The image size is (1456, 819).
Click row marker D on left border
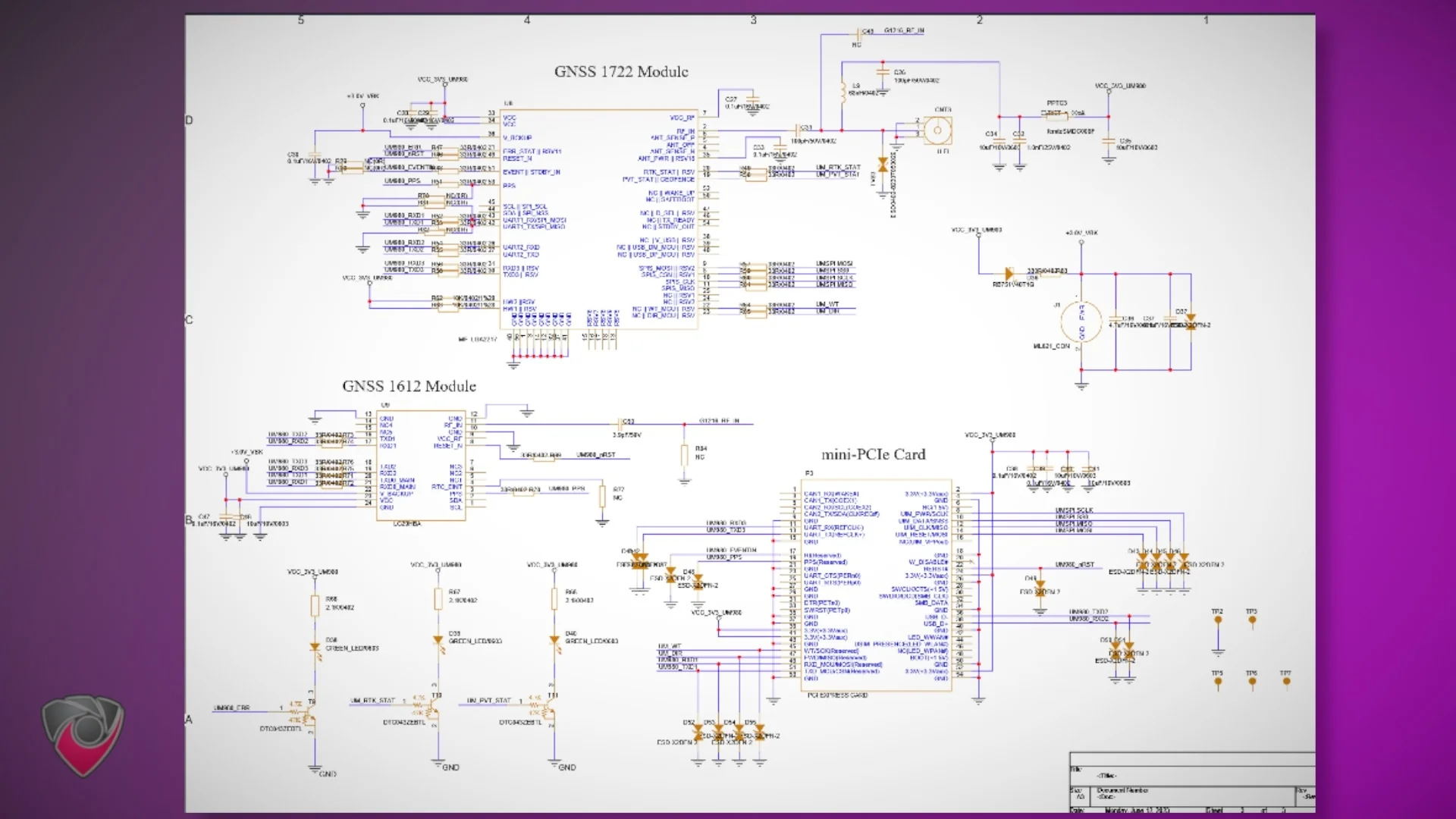tap(189, 120)
